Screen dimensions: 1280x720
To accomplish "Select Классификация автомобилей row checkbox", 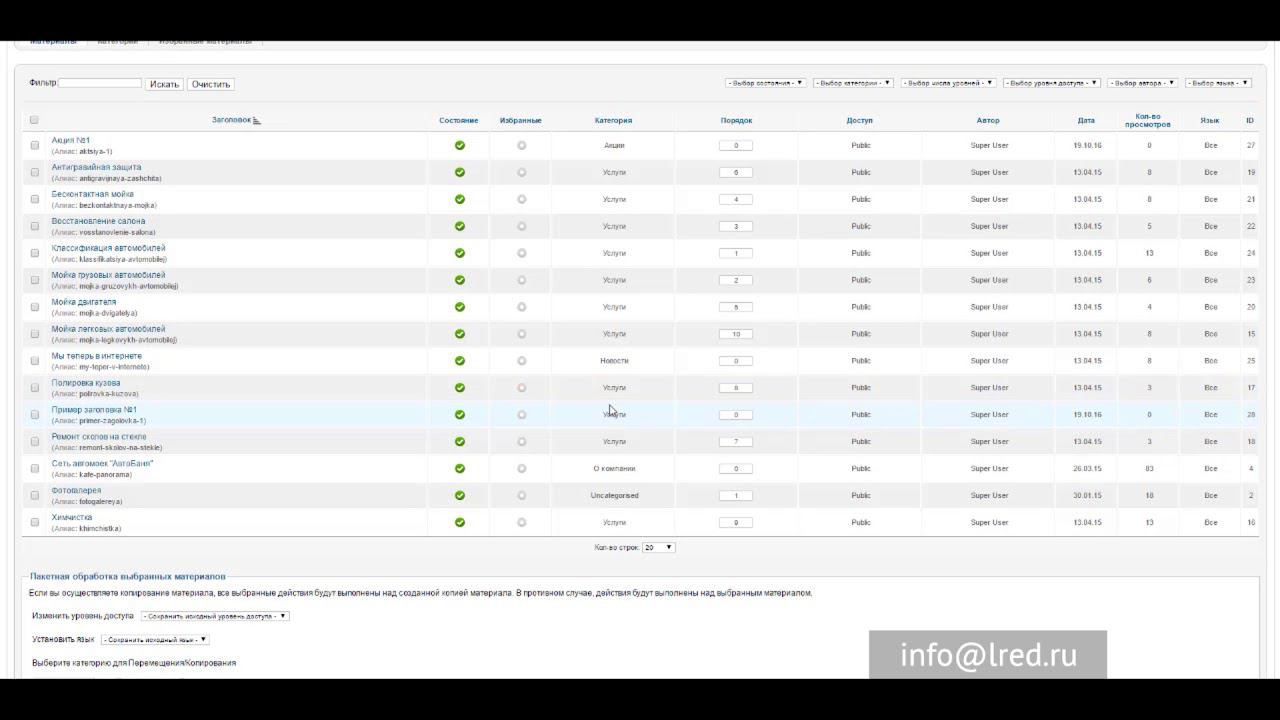I will pyautogui.click(x=34, y=253).
